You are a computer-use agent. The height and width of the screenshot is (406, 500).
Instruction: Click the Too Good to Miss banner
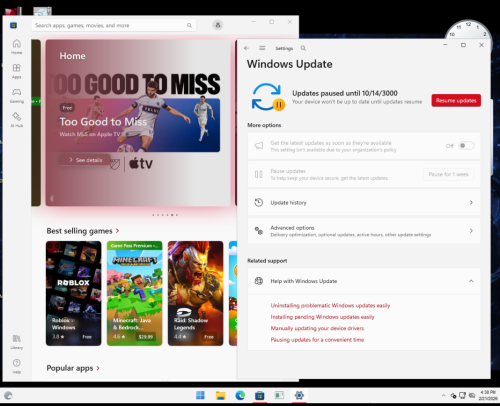138,123
